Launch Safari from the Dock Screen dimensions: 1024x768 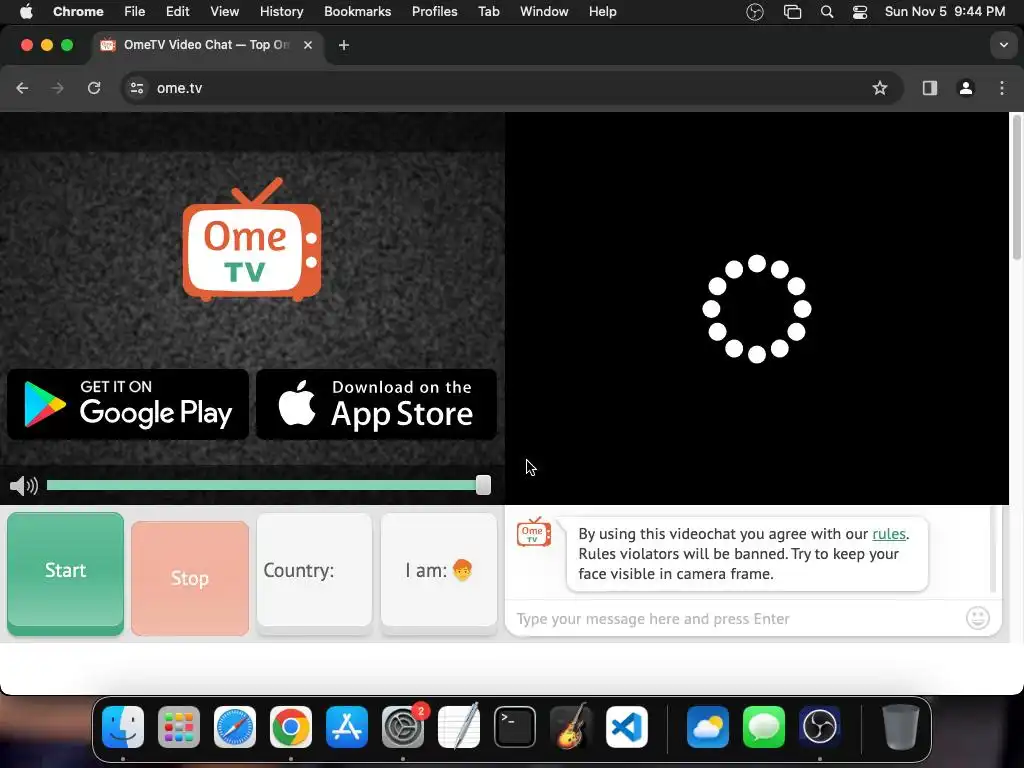click(x=234, y=727)
